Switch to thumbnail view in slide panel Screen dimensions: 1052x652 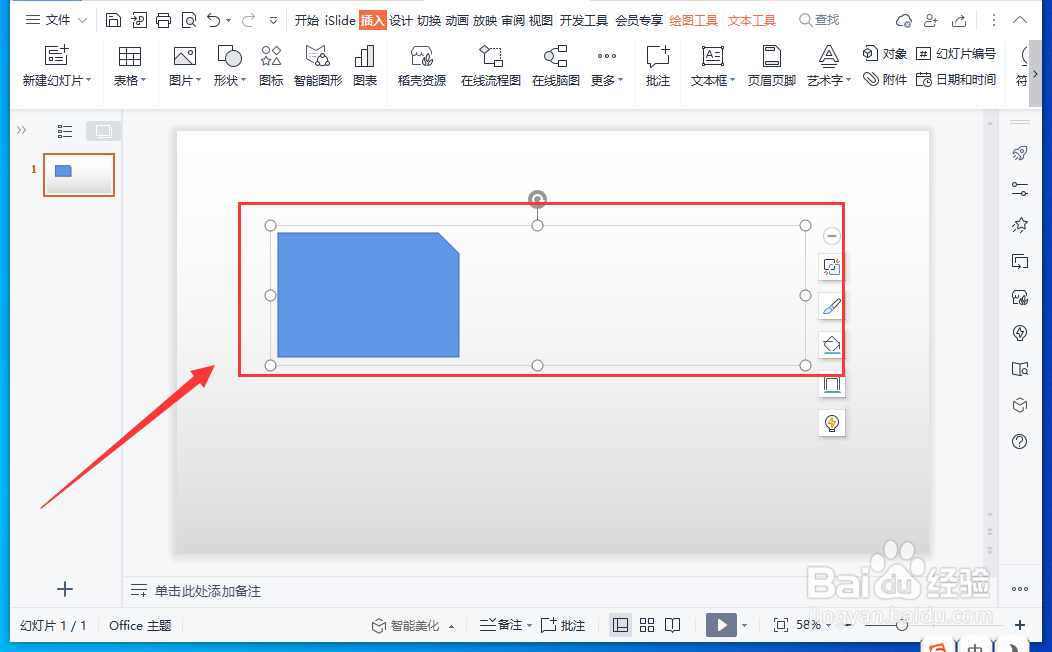click(x=103, y=131)
